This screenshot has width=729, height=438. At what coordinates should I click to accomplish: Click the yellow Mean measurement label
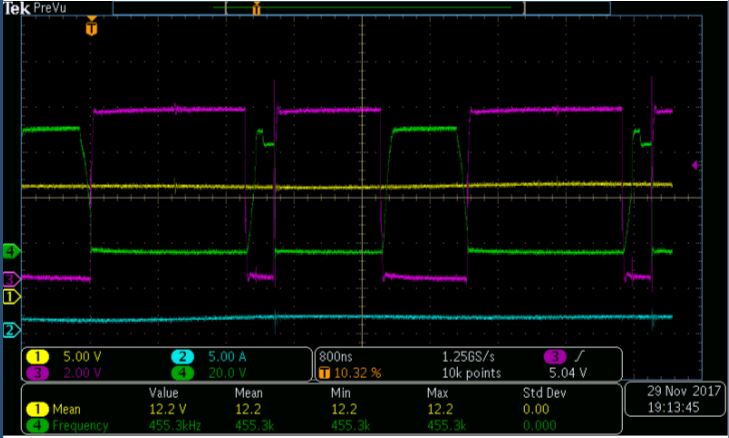click(x=66, y=409)
